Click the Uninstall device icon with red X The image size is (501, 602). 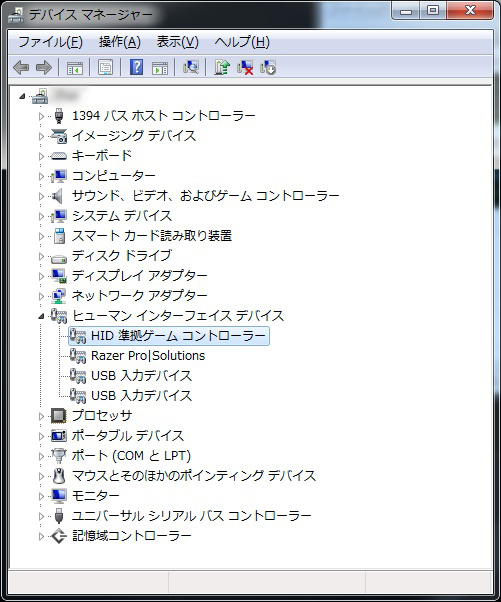pos(245,67)
